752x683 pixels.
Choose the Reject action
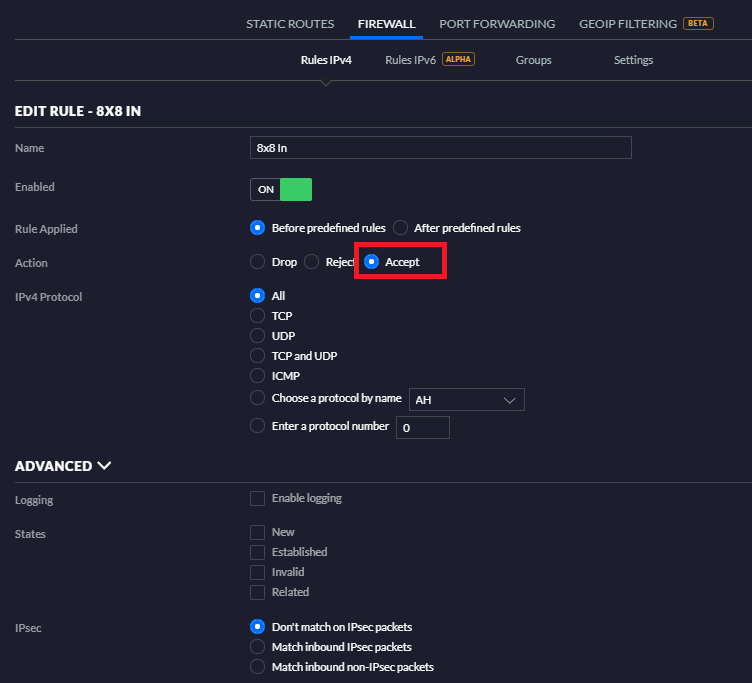[x=311, y=262]
